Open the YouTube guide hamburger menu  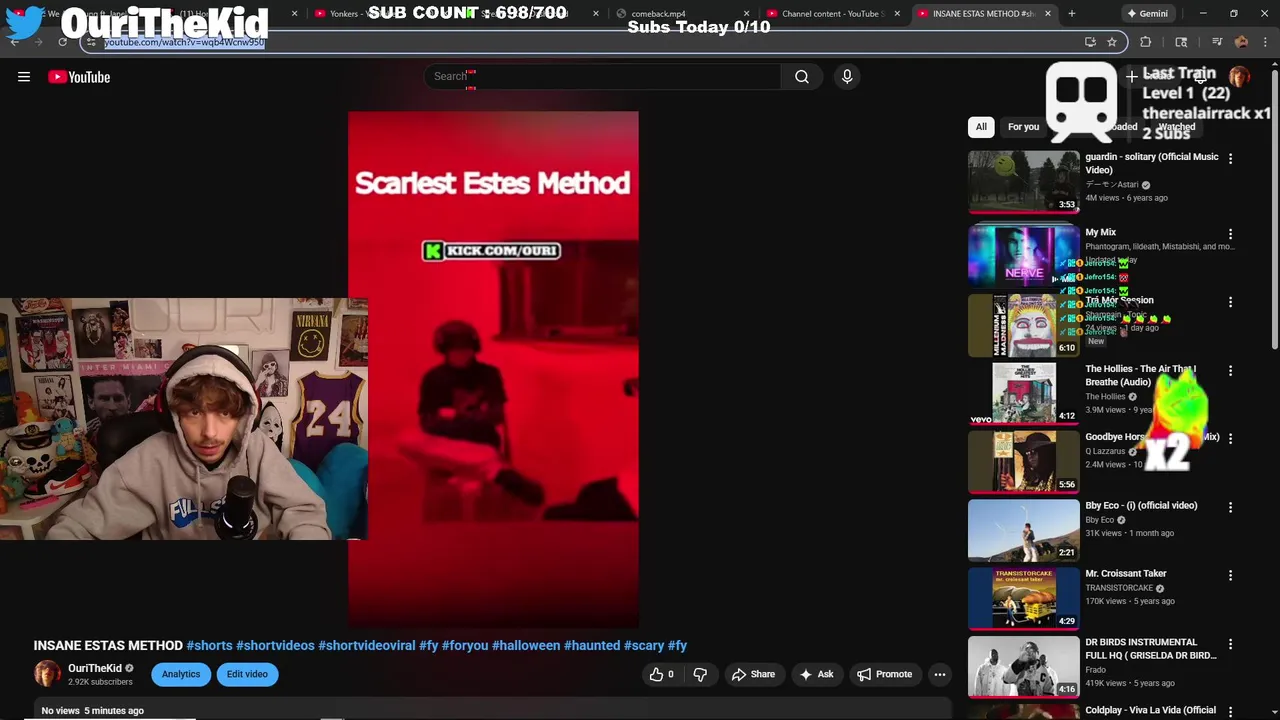pos(24,77)
